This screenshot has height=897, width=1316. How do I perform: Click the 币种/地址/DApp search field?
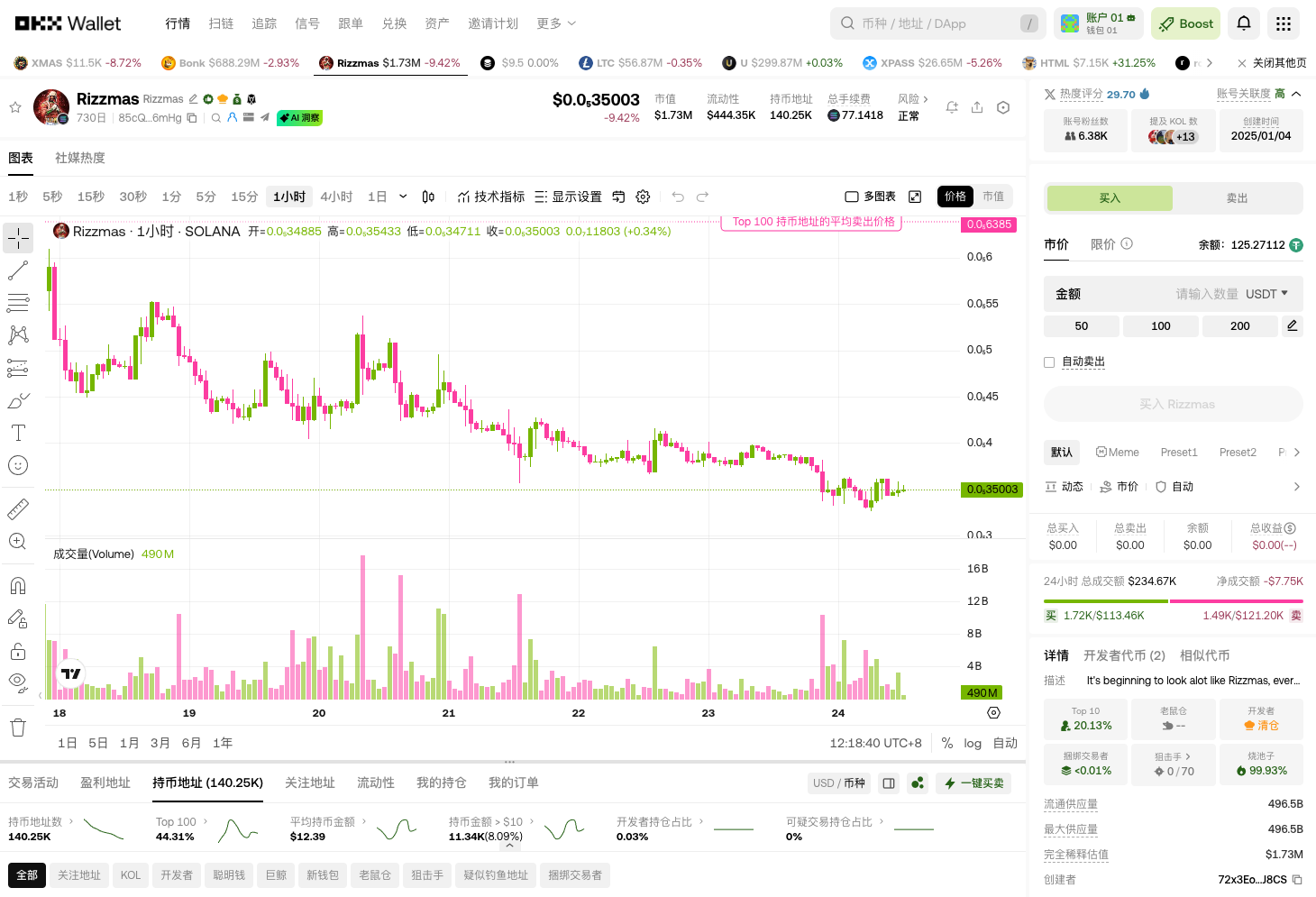coord(937,23)
